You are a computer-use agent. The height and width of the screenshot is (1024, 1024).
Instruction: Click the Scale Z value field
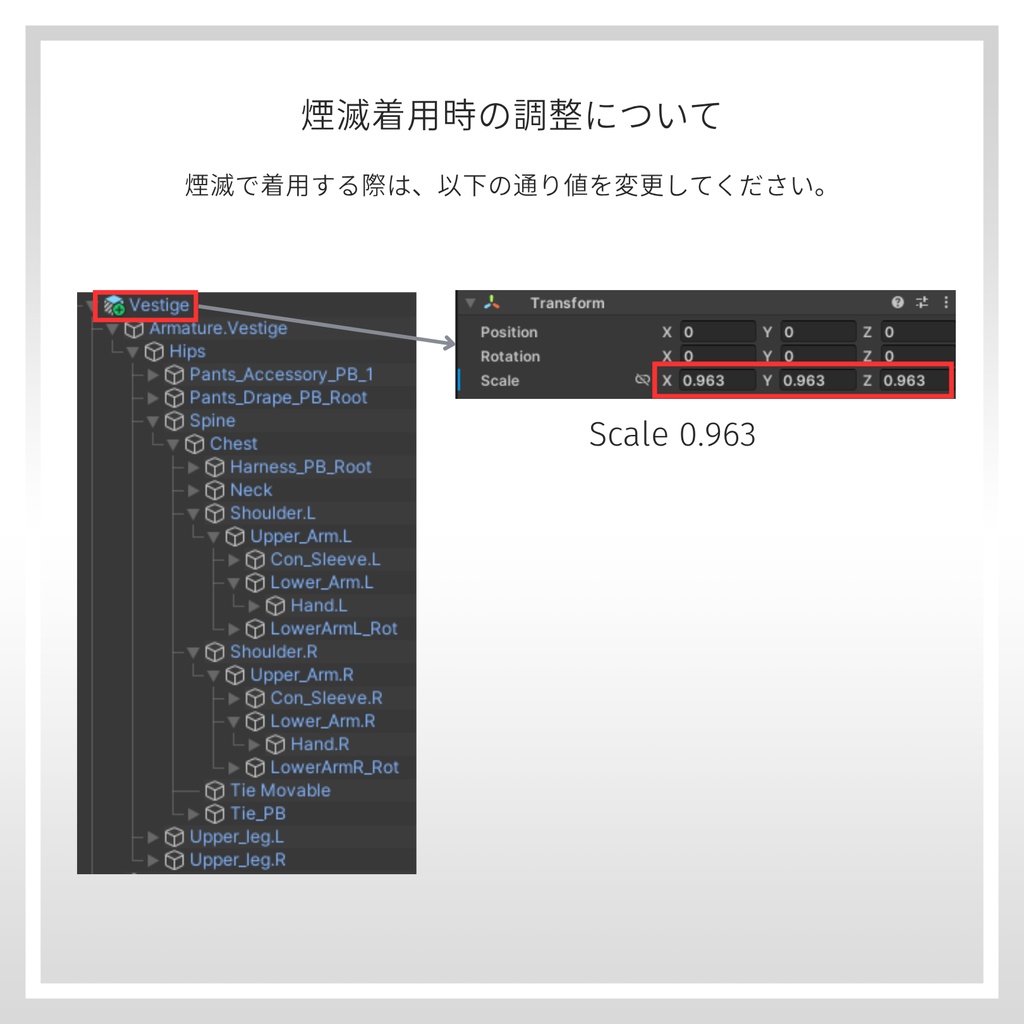(x=916, y=380)
